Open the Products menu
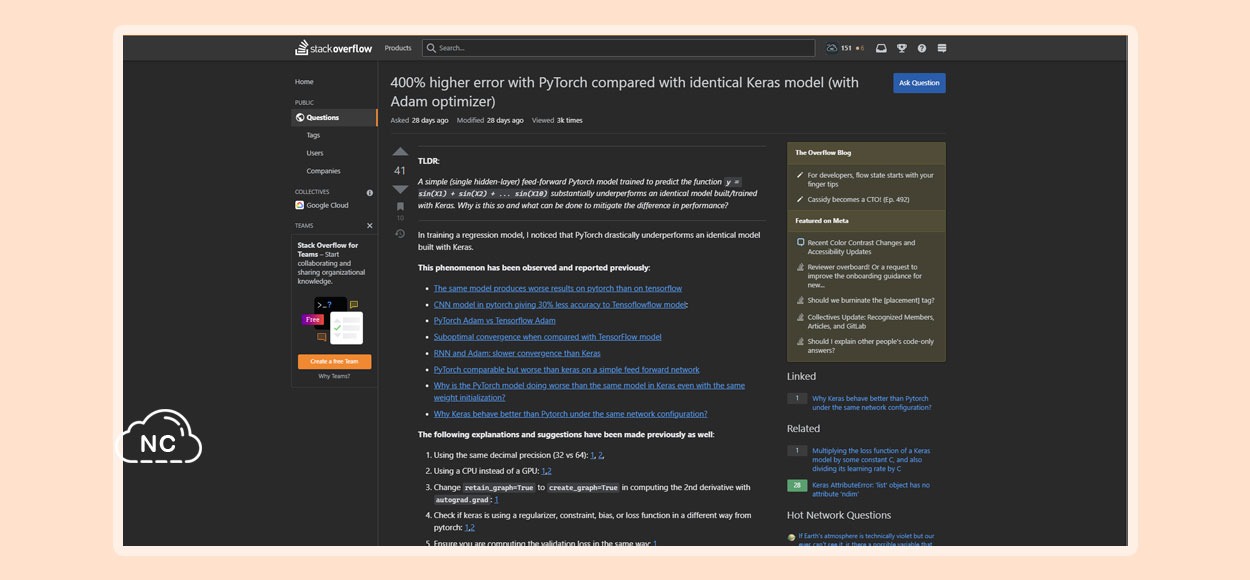This screenshot has width=1250, height=580. point(398,48)
